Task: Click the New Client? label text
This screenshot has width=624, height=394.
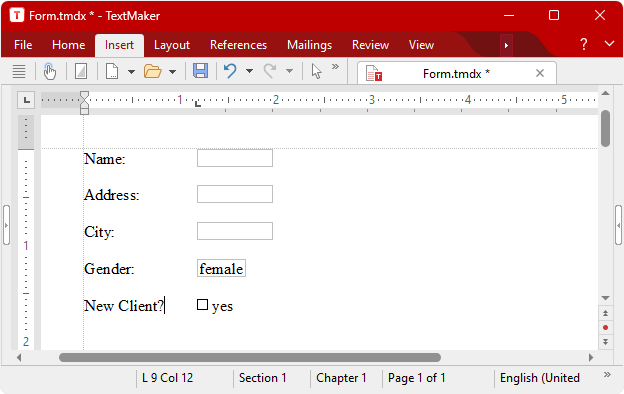Action: pyautogui.click(x=124, y=306)
